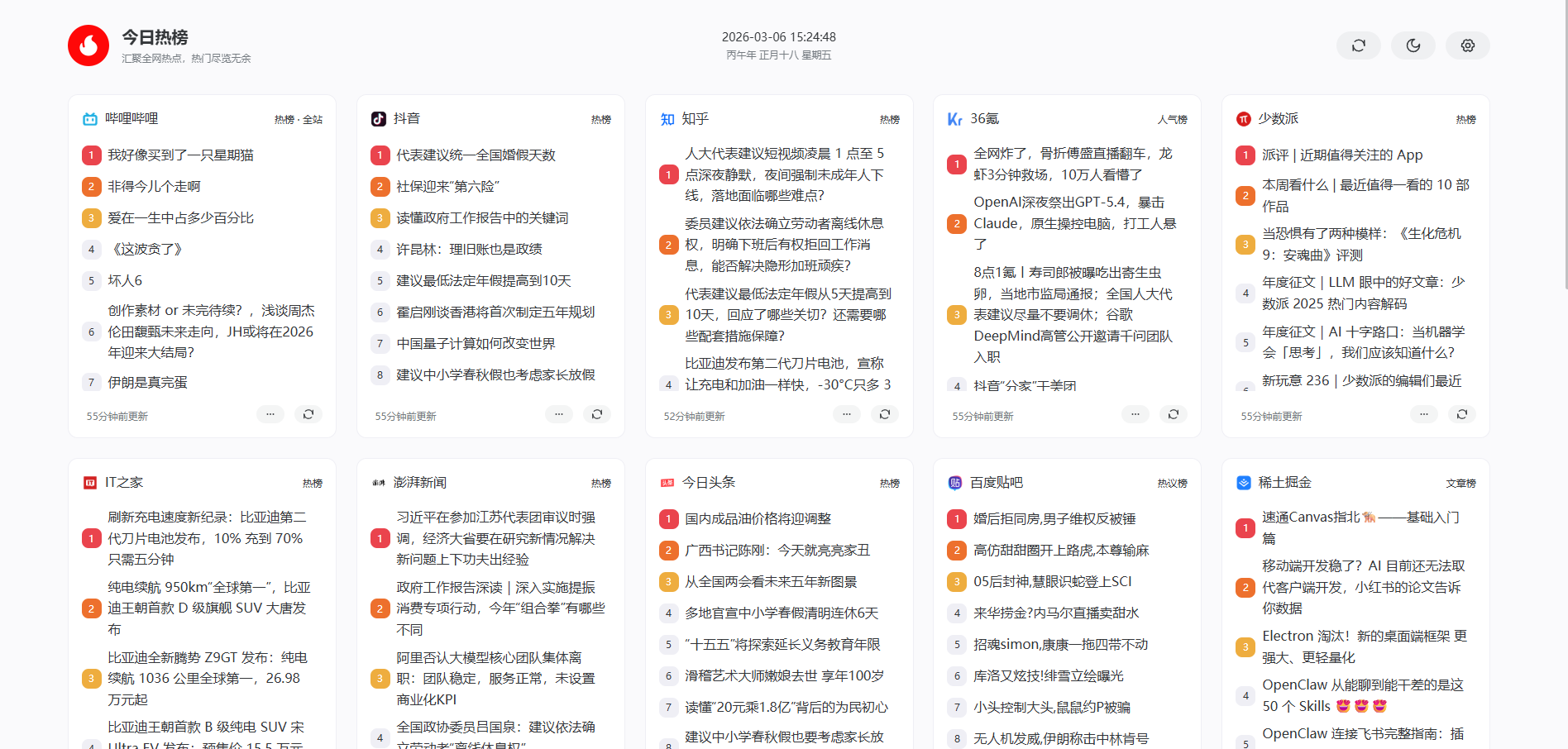
Task: Open 《生化危机 9：安魂曲》评测 item
Action: (x=1361, y=245)
